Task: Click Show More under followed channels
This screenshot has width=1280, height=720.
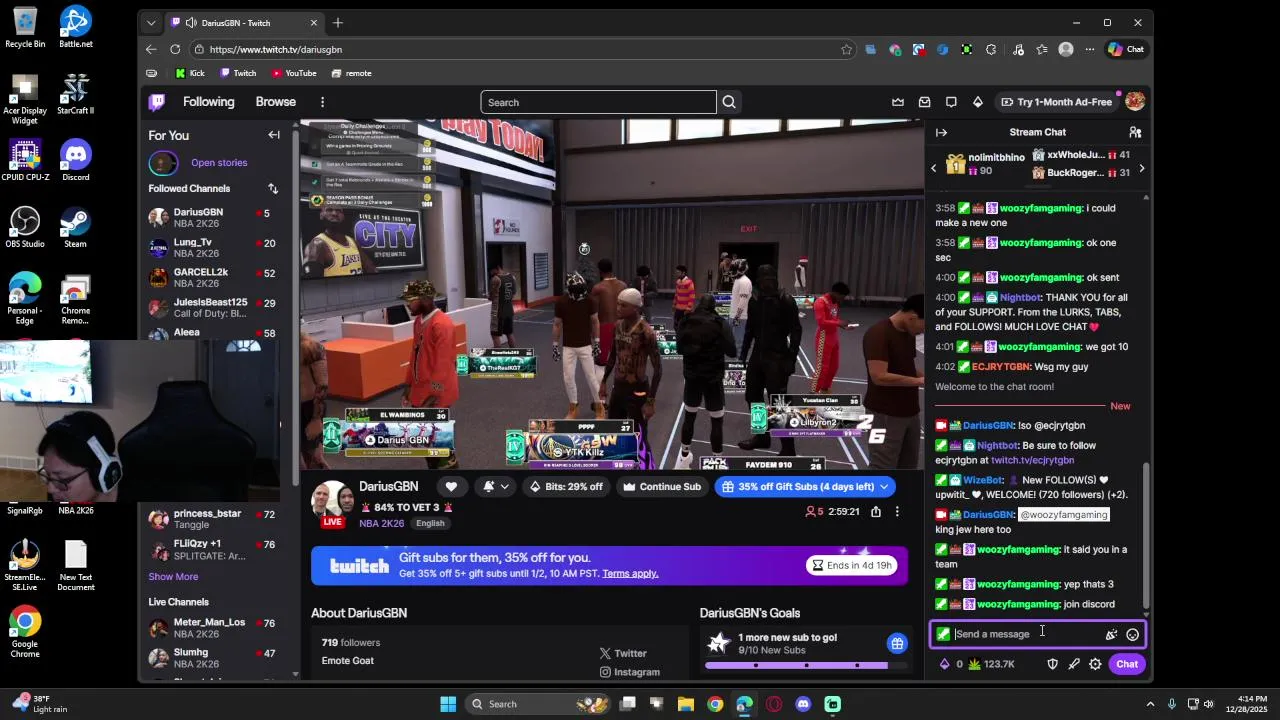Action: coord(173,577)
